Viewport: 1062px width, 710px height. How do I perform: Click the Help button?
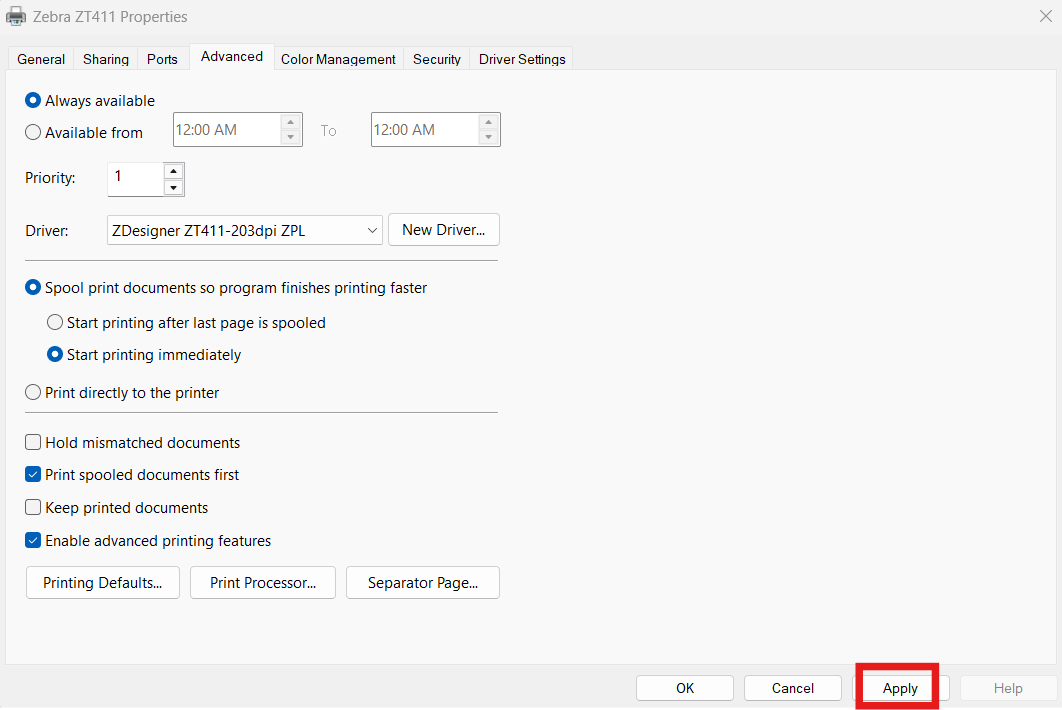(1008, 688)
